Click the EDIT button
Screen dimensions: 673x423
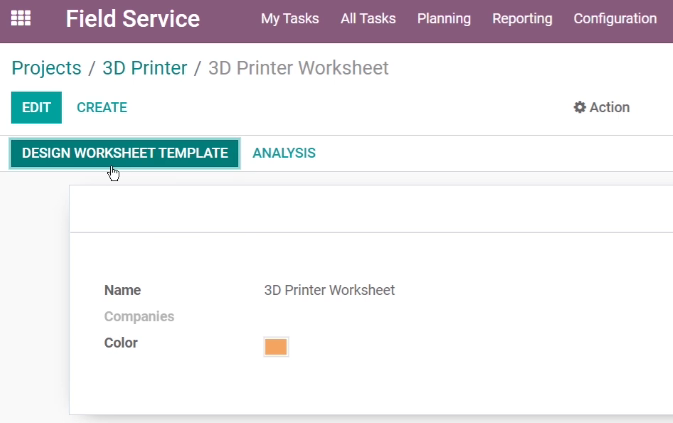click(x=36, y=107)
